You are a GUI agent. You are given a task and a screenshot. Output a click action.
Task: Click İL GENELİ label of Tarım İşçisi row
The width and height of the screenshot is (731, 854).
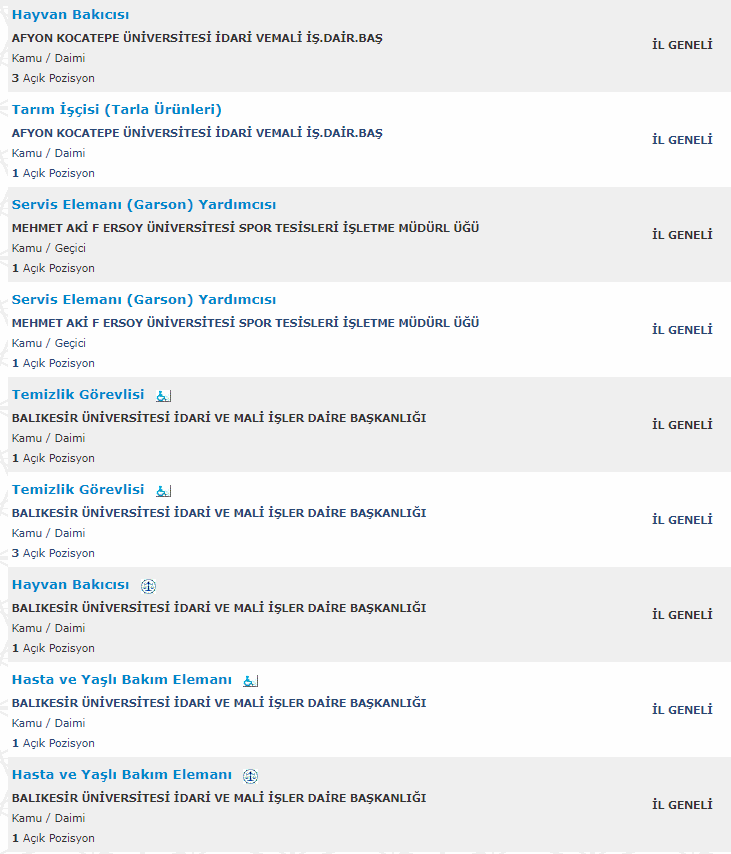coord(682,140)
